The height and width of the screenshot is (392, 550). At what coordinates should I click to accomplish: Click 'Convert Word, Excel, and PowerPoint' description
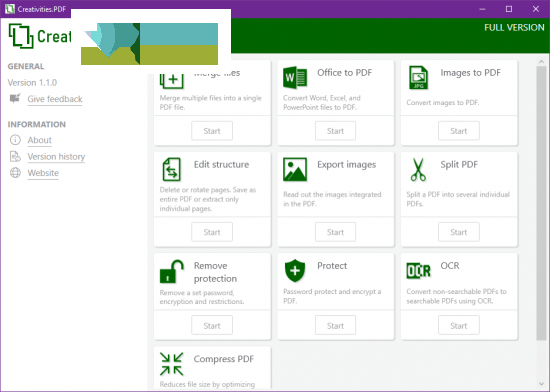[322, 103]
